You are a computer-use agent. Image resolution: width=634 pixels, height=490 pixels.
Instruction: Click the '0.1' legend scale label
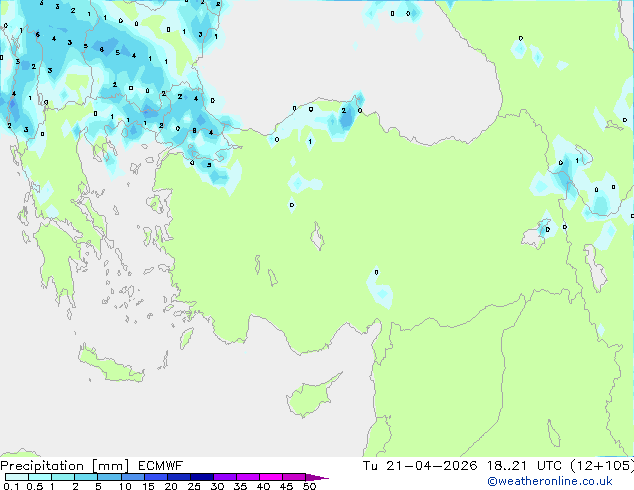11,486
